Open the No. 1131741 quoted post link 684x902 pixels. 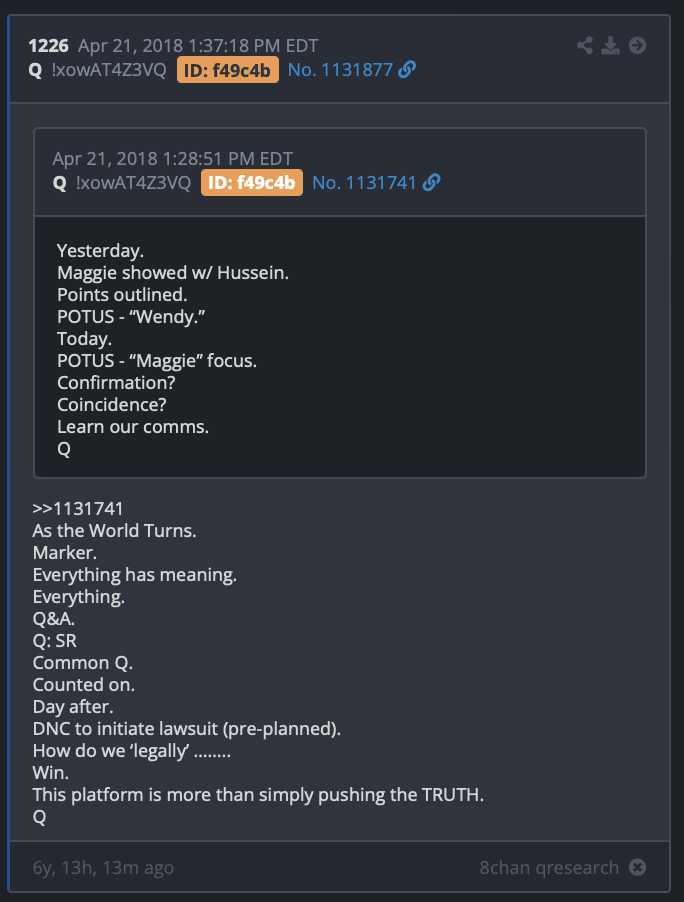pyautogui.click(x=364, y=182)
